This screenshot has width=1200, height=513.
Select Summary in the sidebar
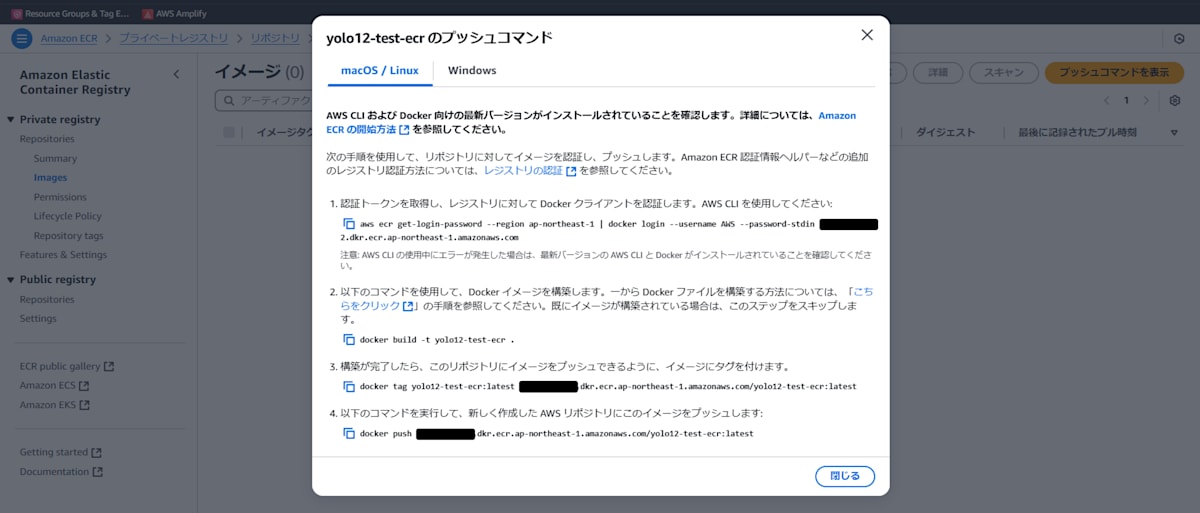55,158
